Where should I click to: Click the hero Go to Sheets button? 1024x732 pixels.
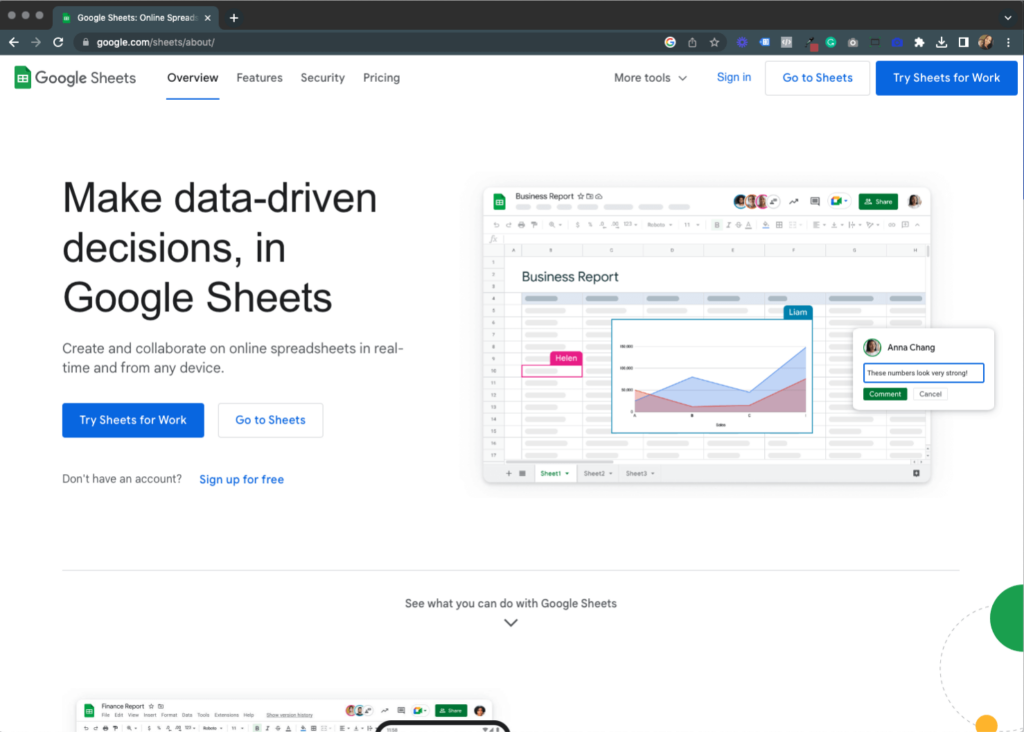click(270, 420)
